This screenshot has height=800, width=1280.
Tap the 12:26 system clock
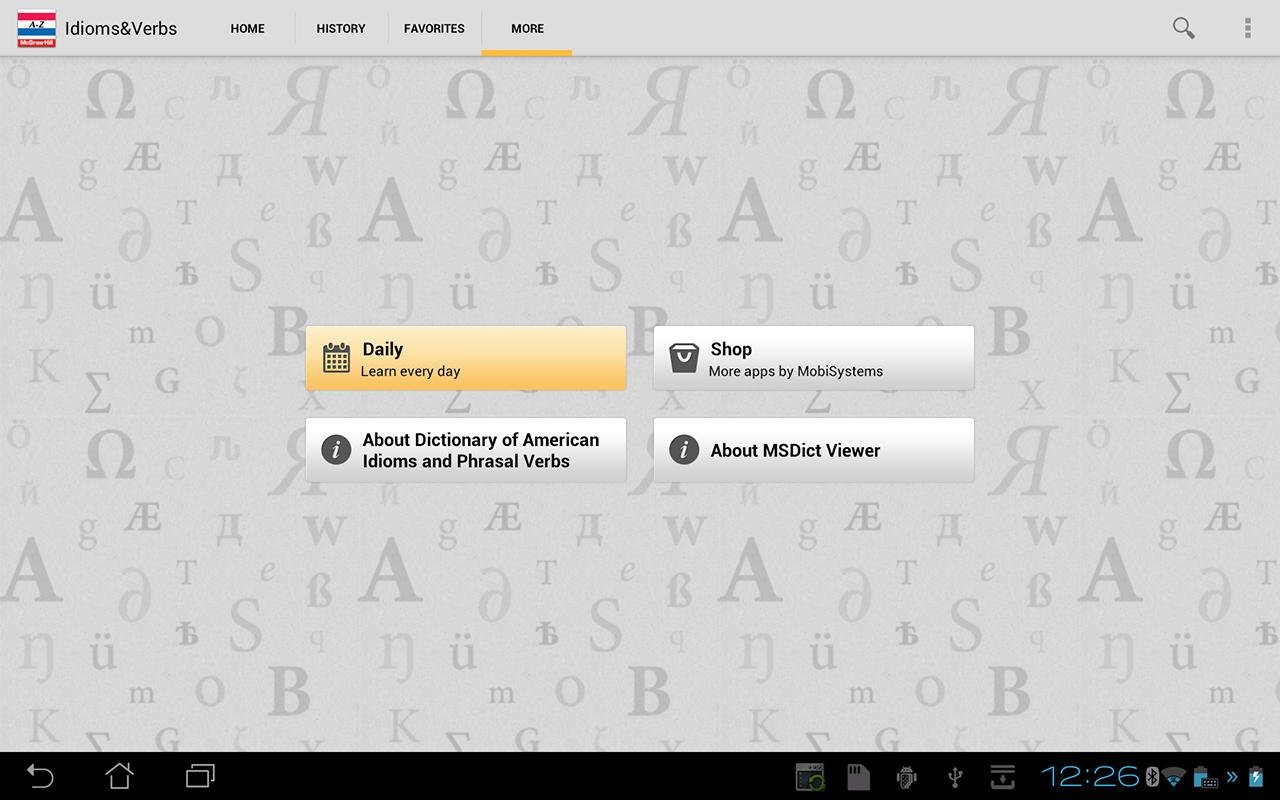(x=1090, y=776)
